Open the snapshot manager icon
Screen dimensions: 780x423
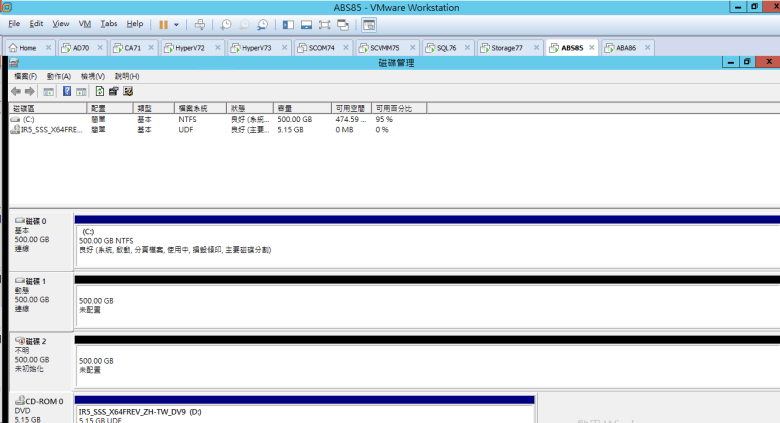pyautogui.click(x=262, y=24)
